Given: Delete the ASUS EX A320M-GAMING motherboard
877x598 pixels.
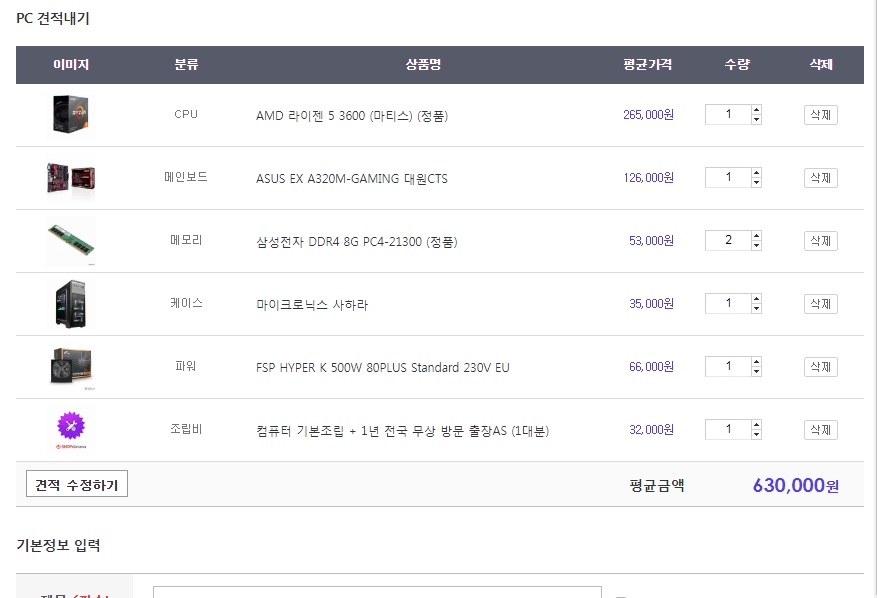Looking at the screenshot, I should tap(820, 178).
